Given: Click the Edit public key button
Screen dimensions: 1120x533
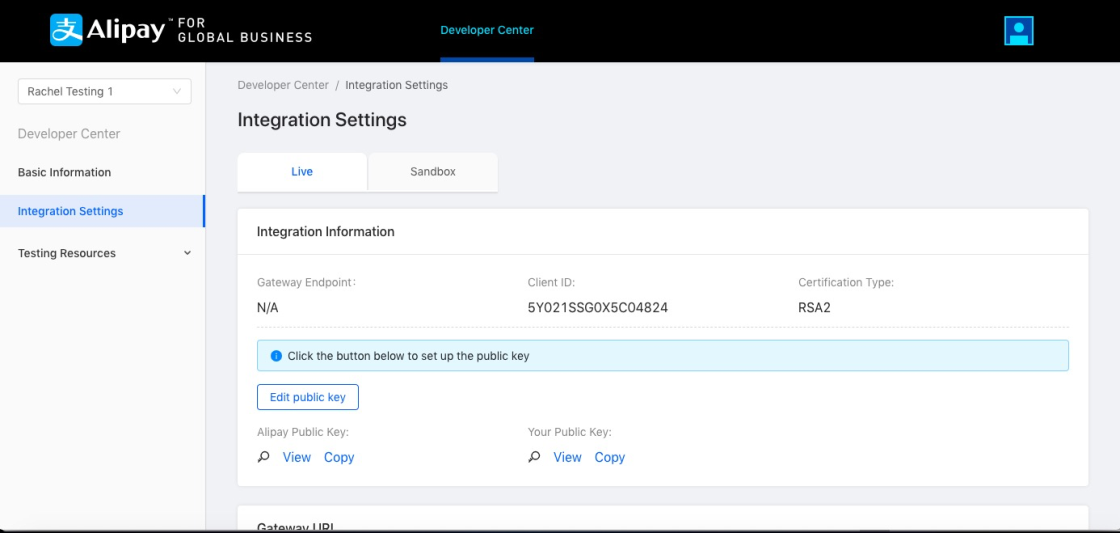Looking at the screenshot, I should coord(307,397).
